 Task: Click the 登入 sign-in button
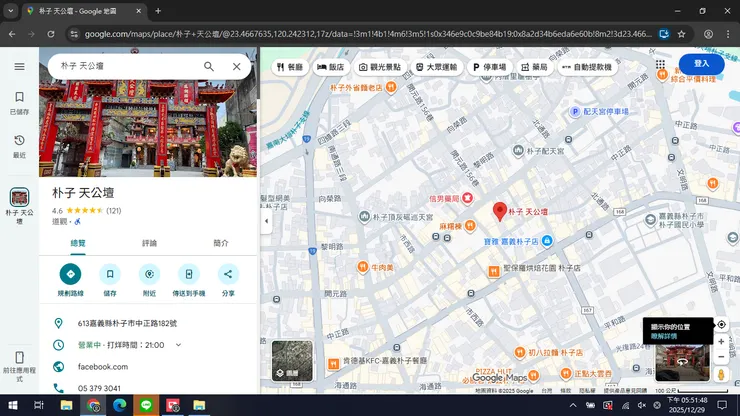701,64
